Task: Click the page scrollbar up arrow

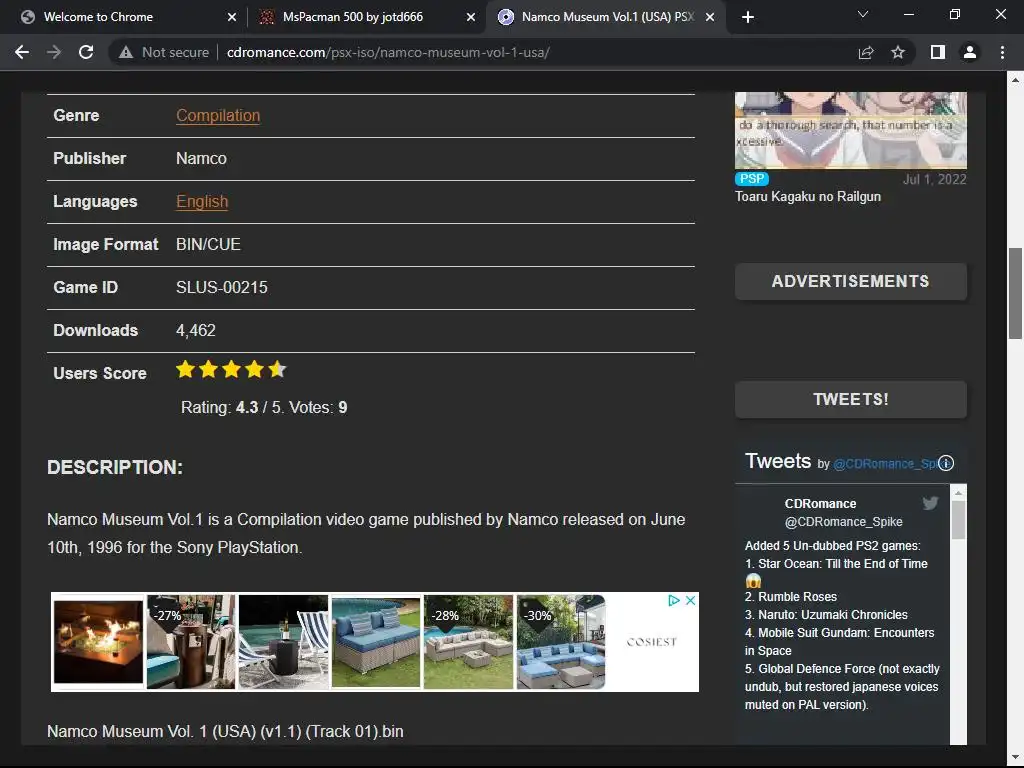Action: (1016, 80)
